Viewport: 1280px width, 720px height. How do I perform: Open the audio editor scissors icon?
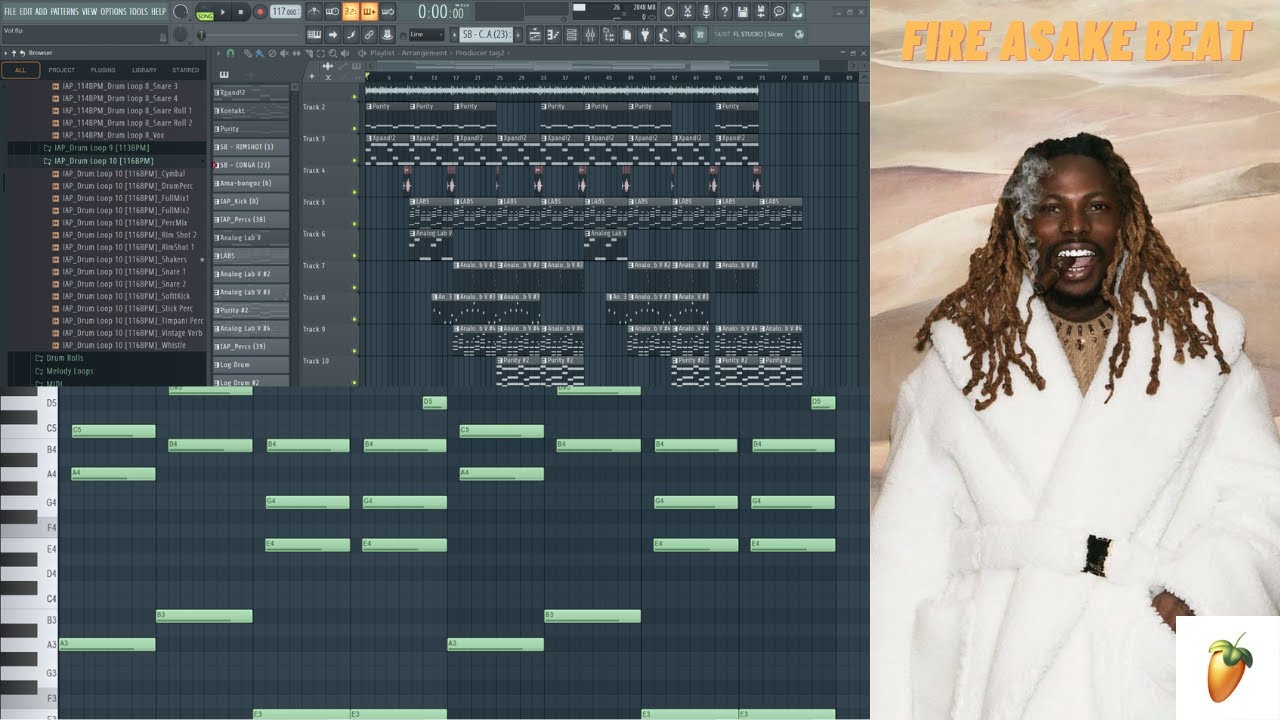tap(687, 12)
